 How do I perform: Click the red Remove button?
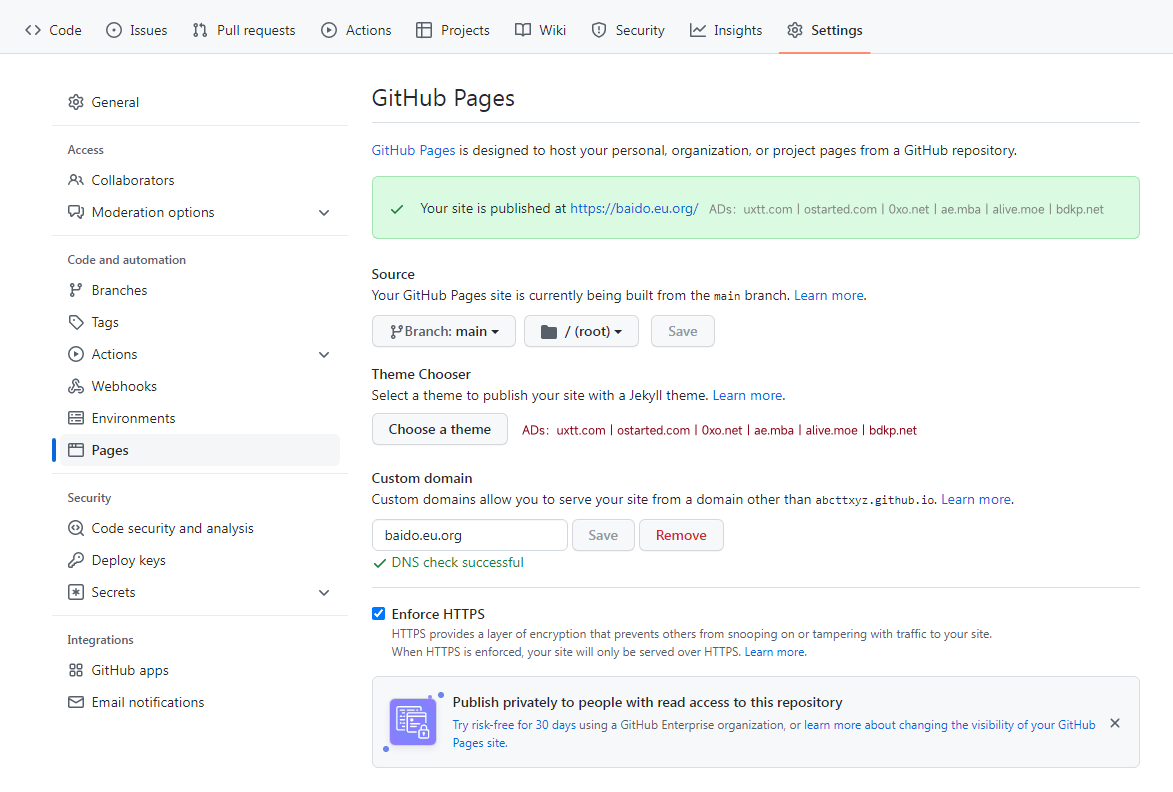pos(681,535)
